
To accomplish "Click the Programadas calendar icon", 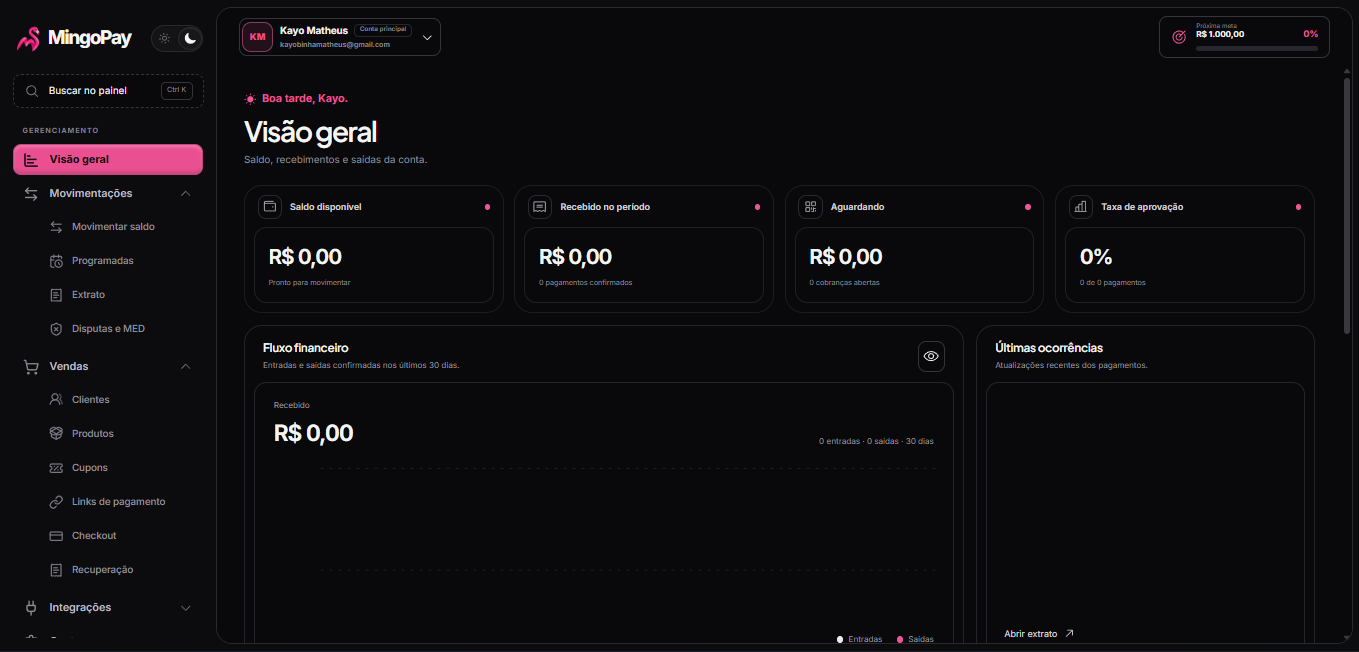I will pos(56,261).
